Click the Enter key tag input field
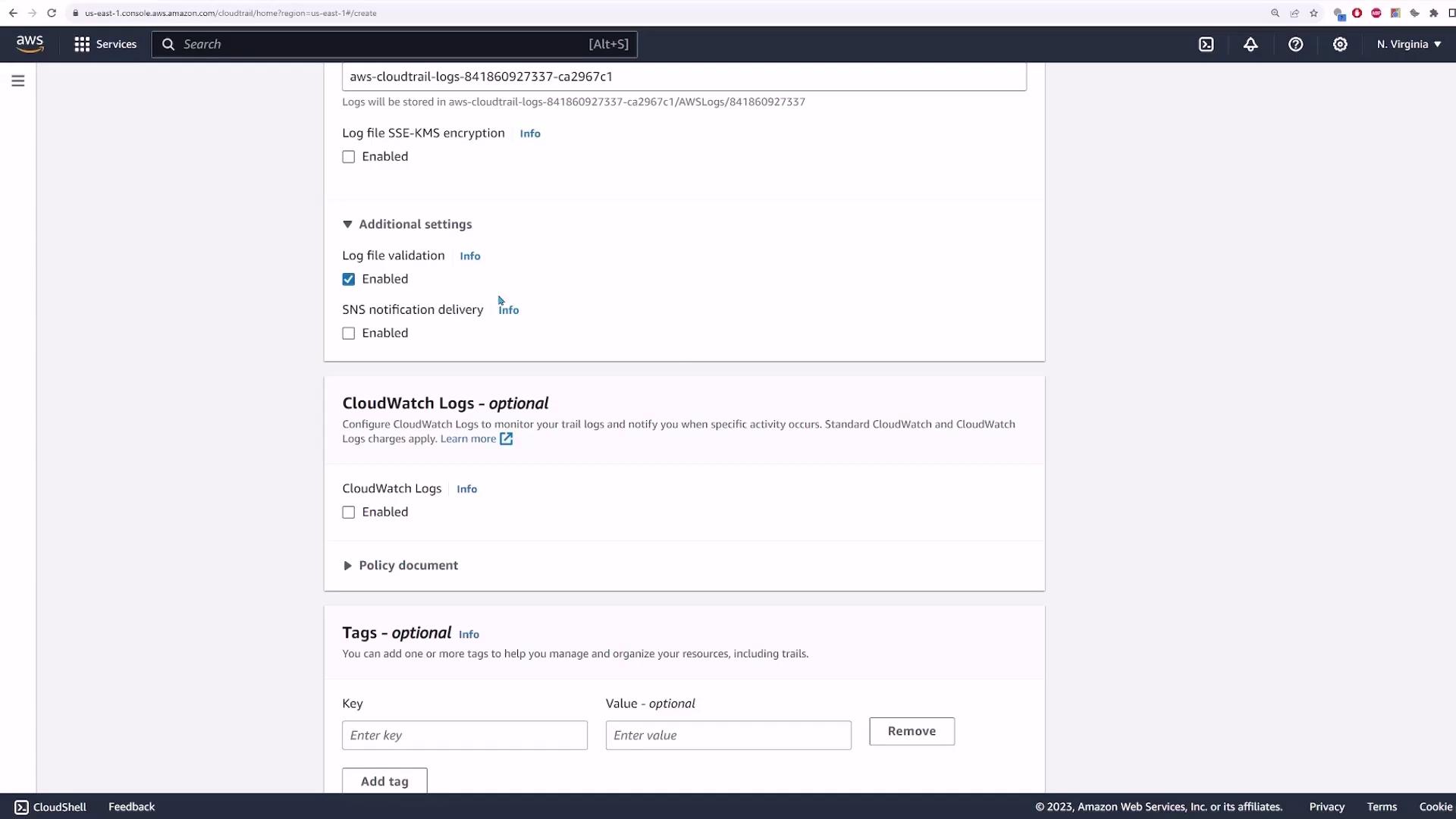 [x=464, y=736]
